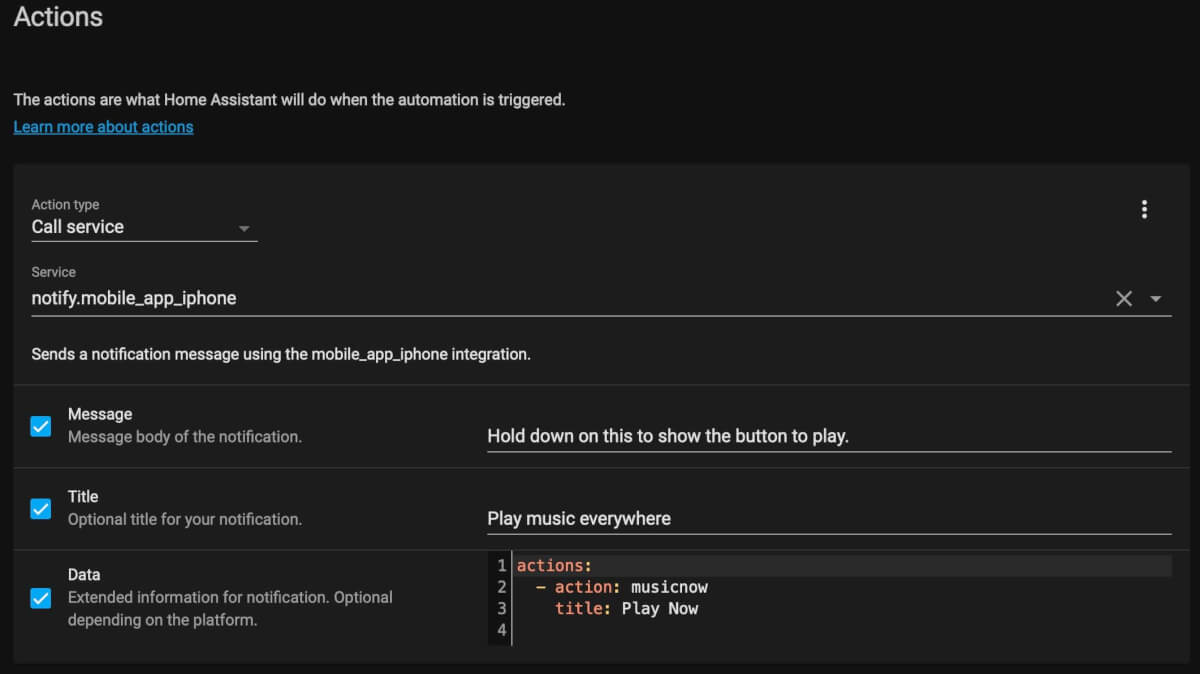Click the 'Message' field label
This screenshot has height=674, width=1200.
(100, 414)
